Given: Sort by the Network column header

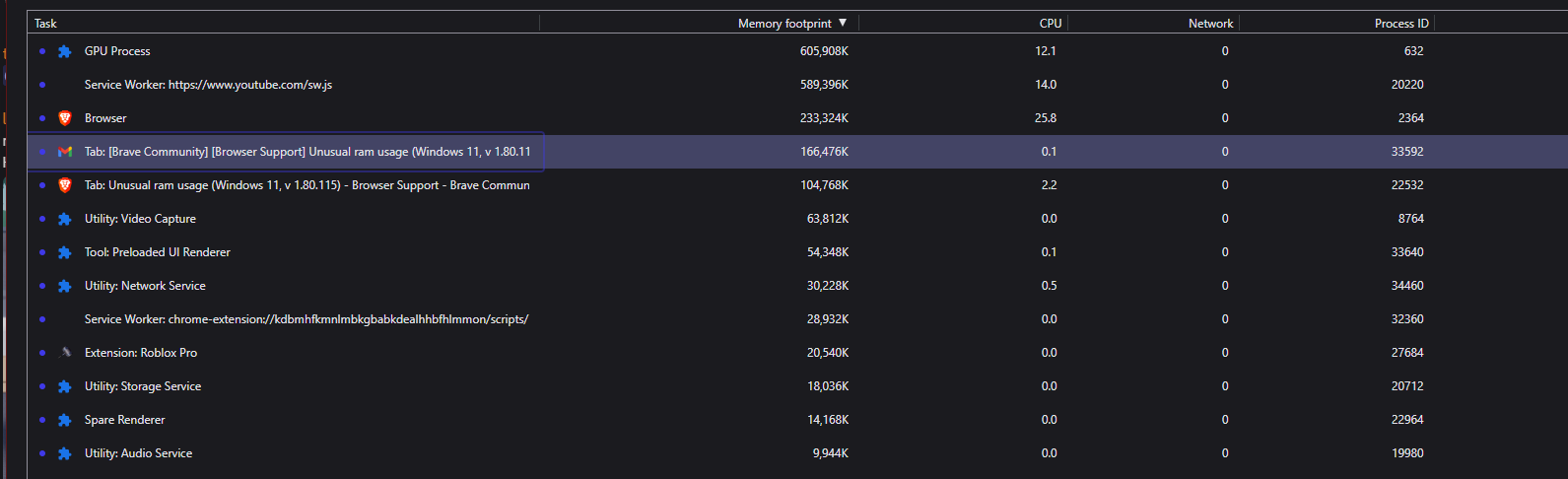Looking at the screenshot, I should tap(1210, 24).
